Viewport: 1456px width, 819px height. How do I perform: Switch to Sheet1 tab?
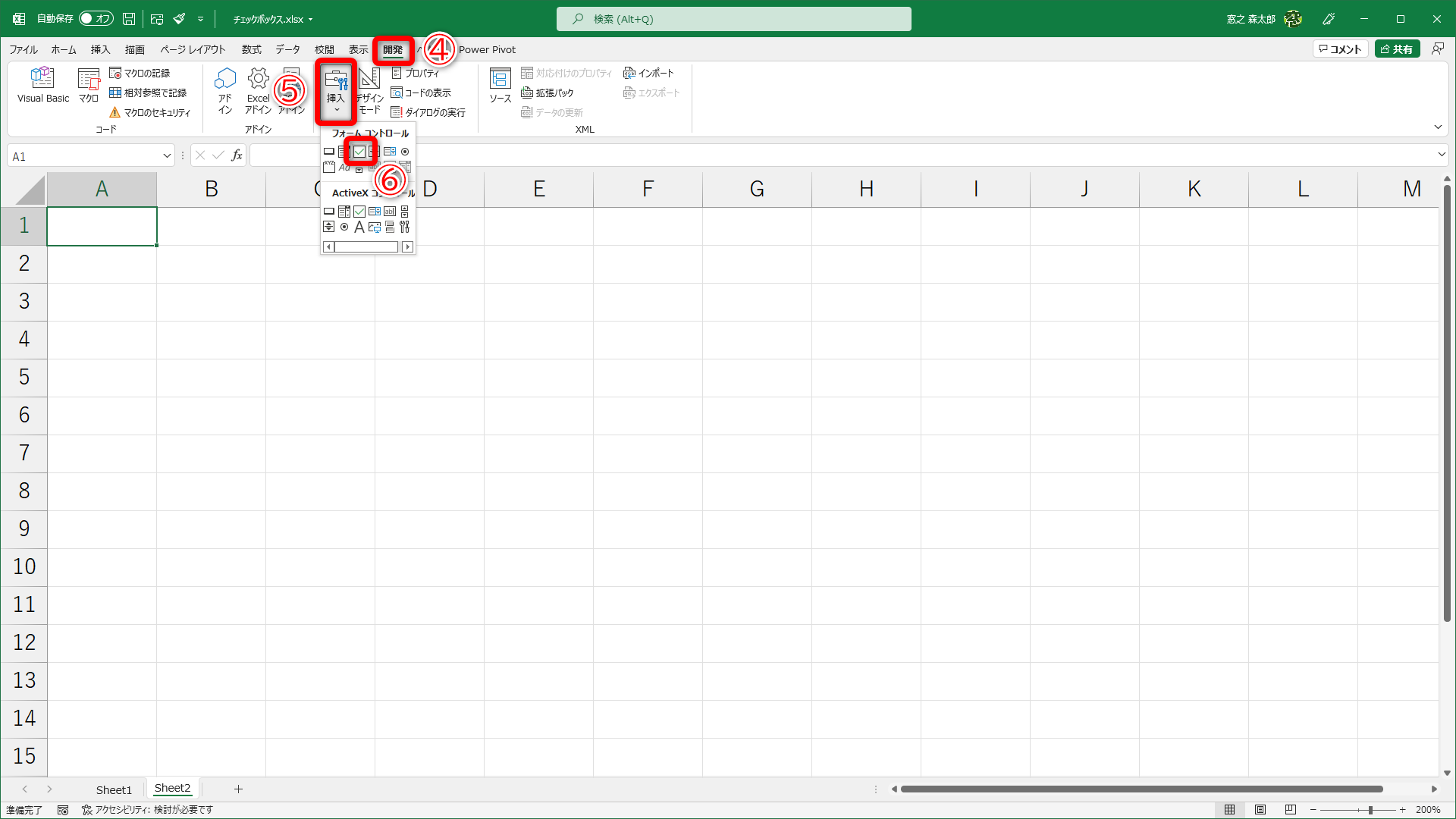click(114, 789)
